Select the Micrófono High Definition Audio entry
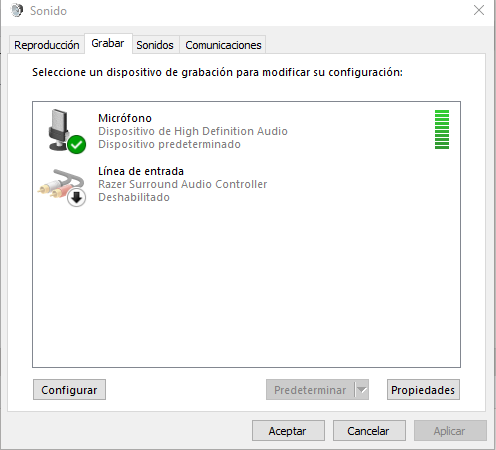Image resolution: width=496 pixels, height=450 pixels. click(x=246, y=131)
